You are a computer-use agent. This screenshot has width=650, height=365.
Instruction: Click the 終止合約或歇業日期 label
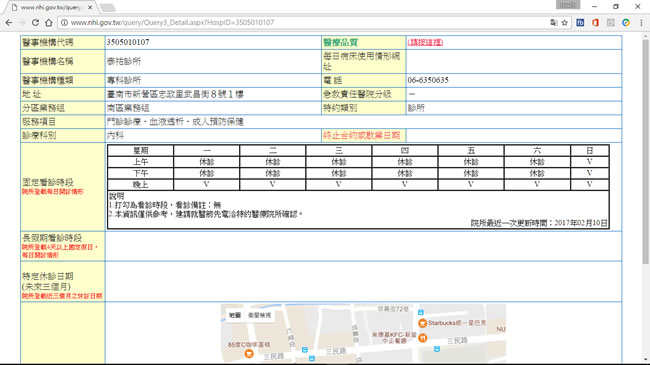click(362, 135)
